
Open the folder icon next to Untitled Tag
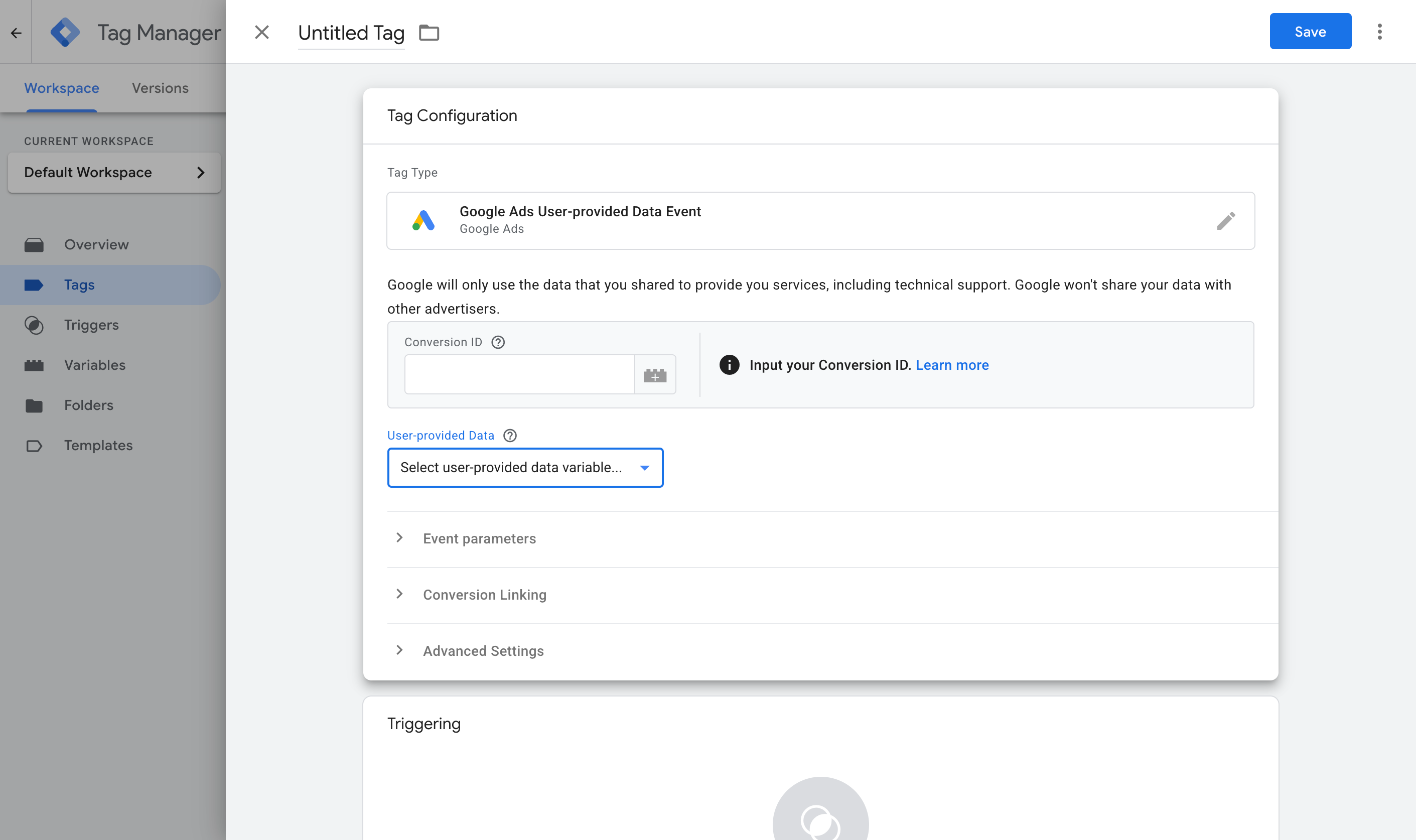coord(429,33)
